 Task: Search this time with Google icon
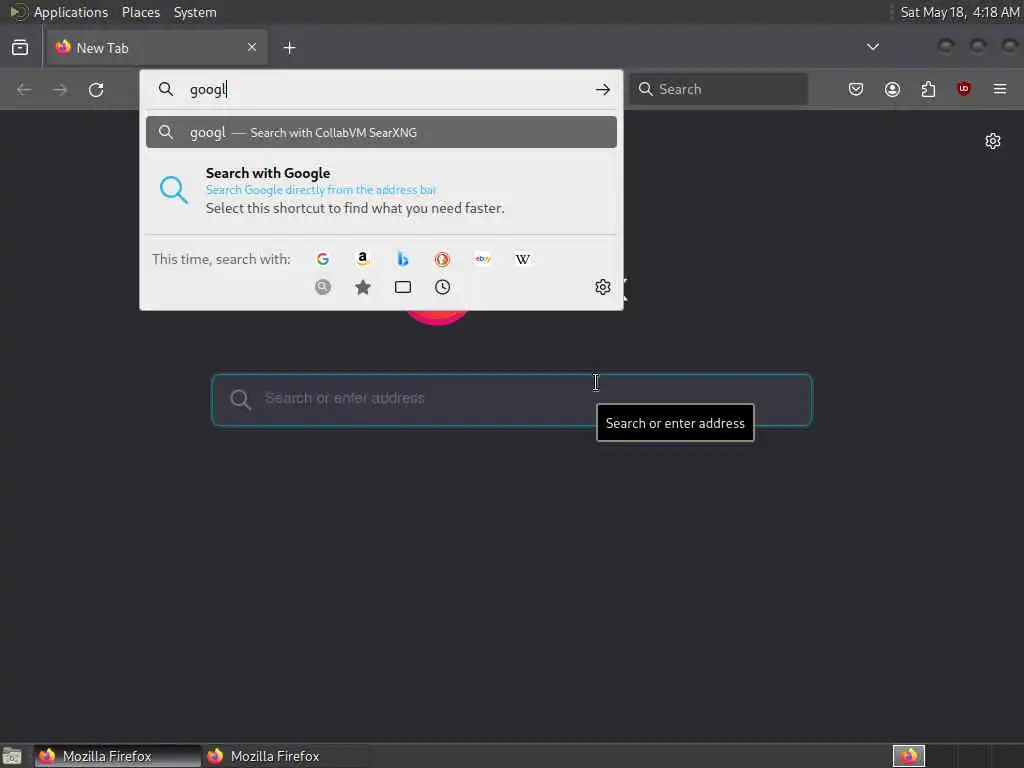pos(323,259)
